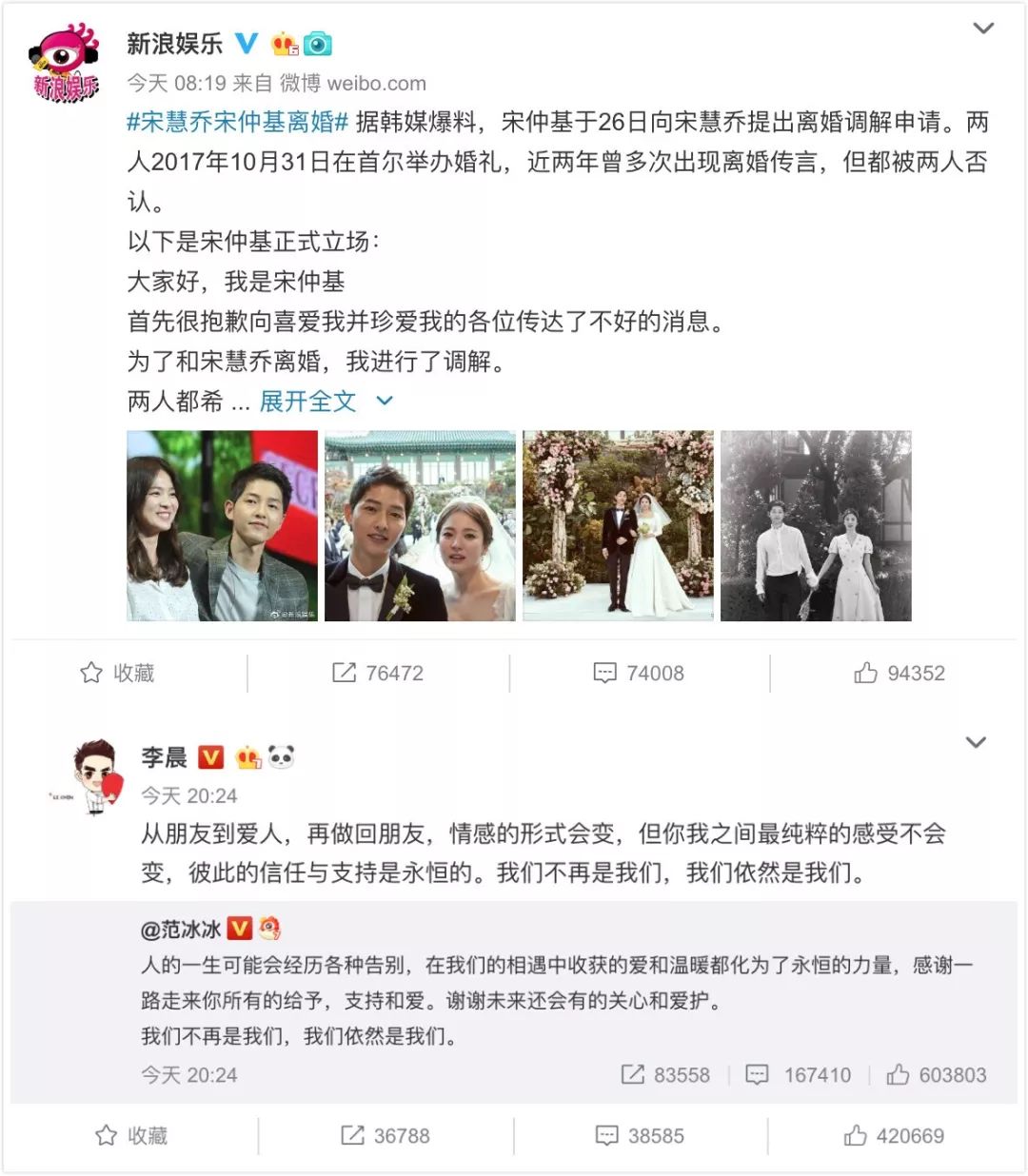1028x1176 pixels.
Task: Toggle 收藏 star on the 新浪娱乐 post
Action: click(x=117, y=673)
